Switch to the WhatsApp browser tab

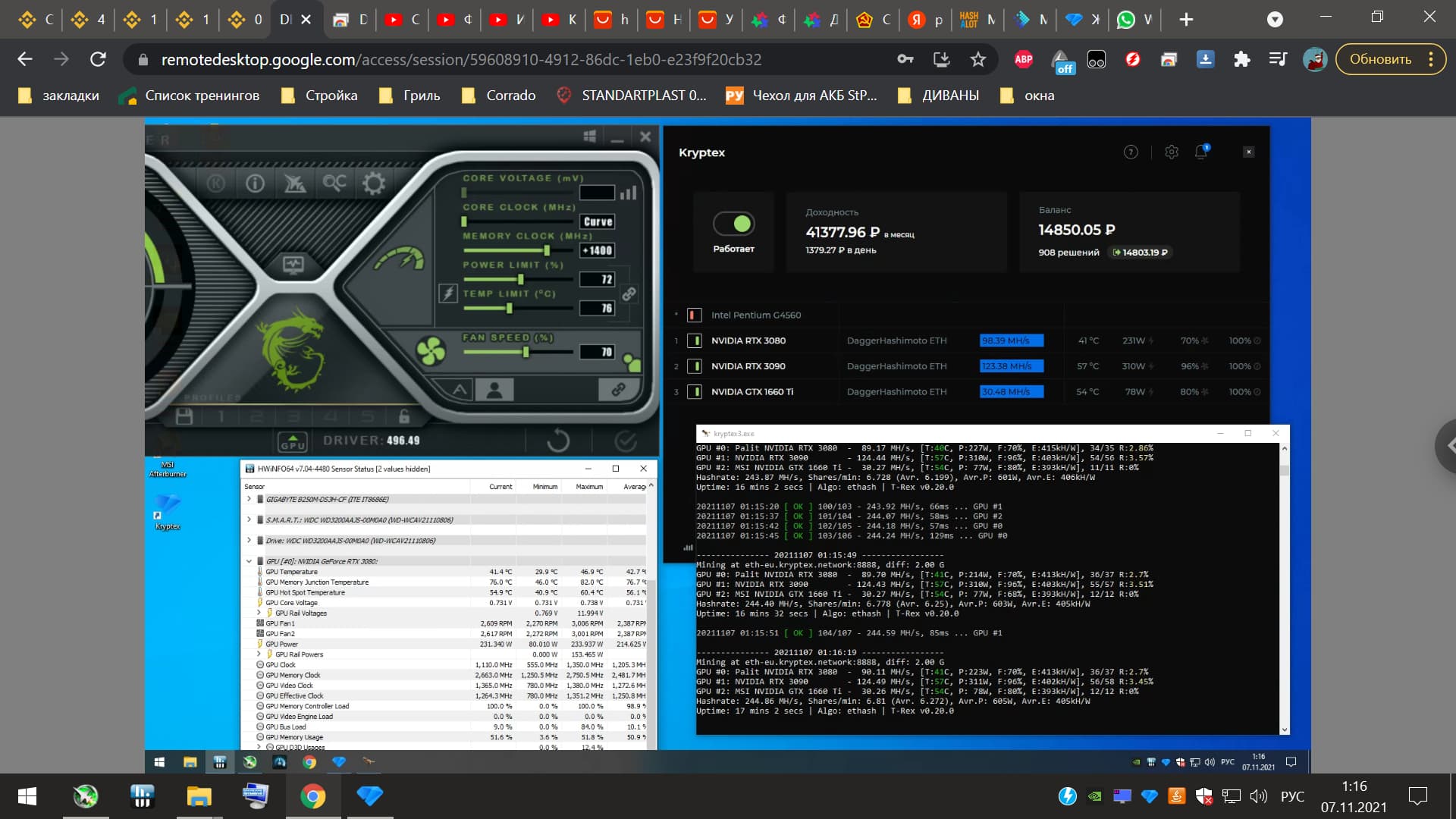[1134, 20]
